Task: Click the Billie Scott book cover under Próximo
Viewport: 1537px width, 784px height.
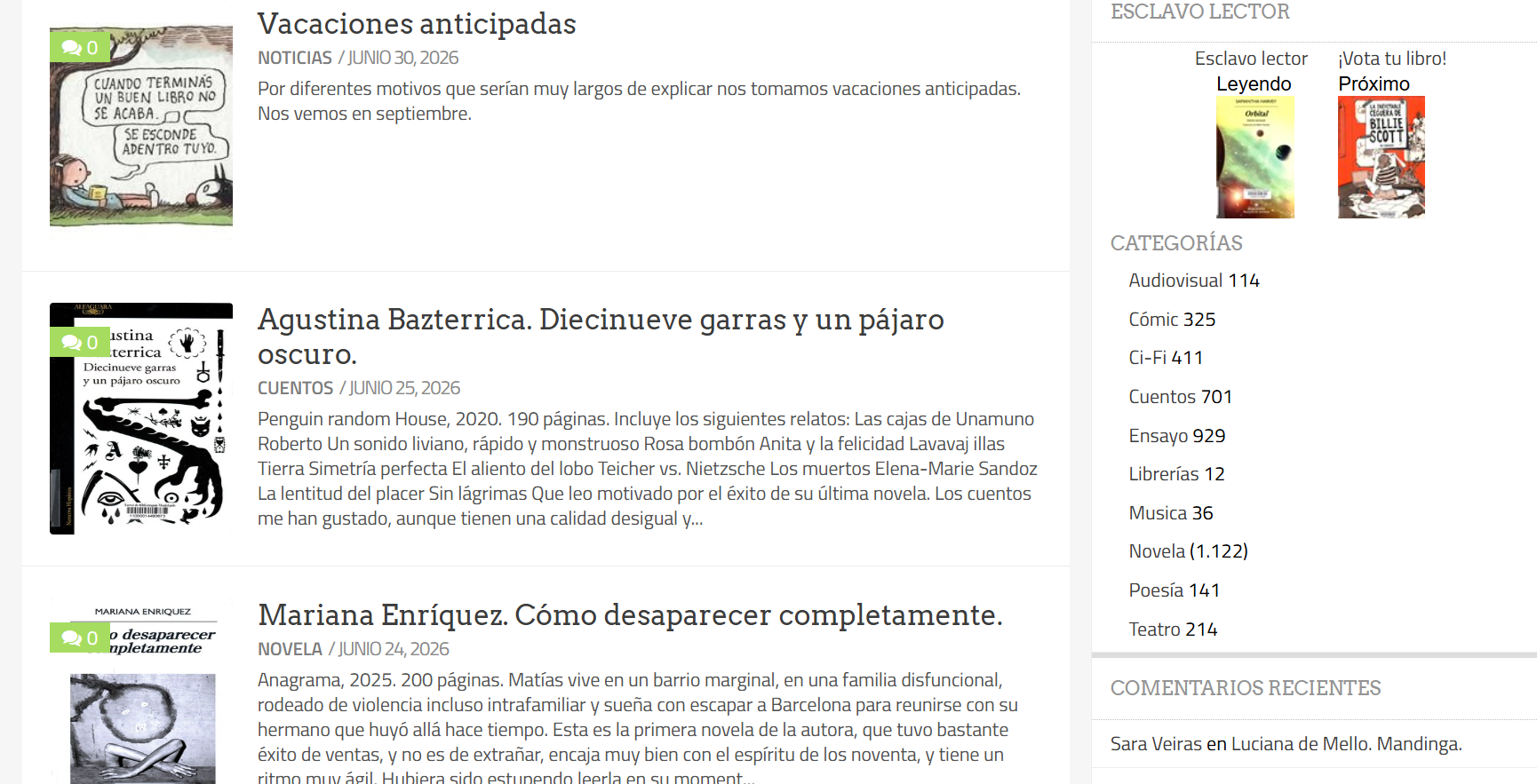Action: [1382, 157]
